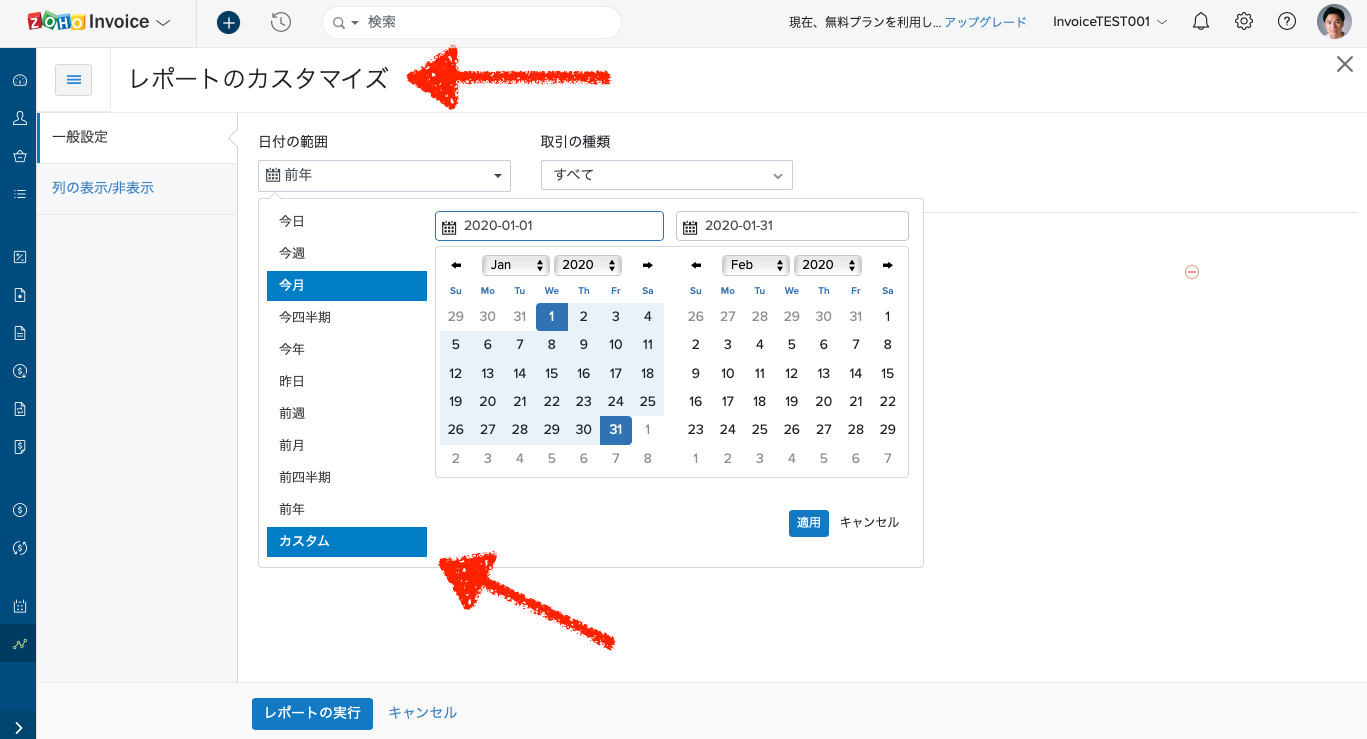
Task: Open the Feb month selector
Action: [x=756, y=265]
